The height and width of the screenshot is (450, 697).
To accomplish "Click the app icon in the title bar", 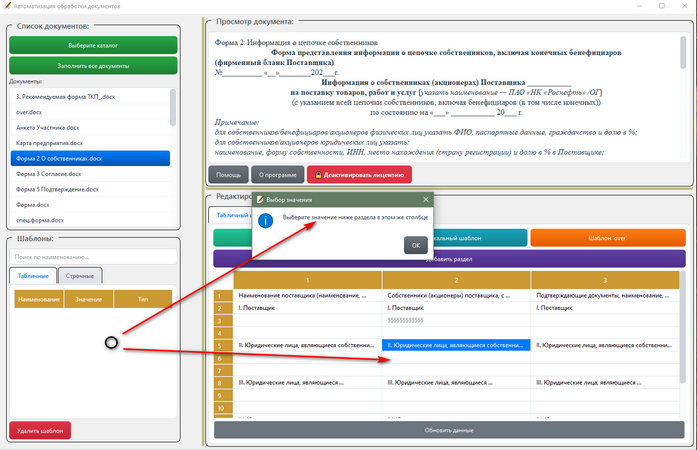I will [7, 6].
